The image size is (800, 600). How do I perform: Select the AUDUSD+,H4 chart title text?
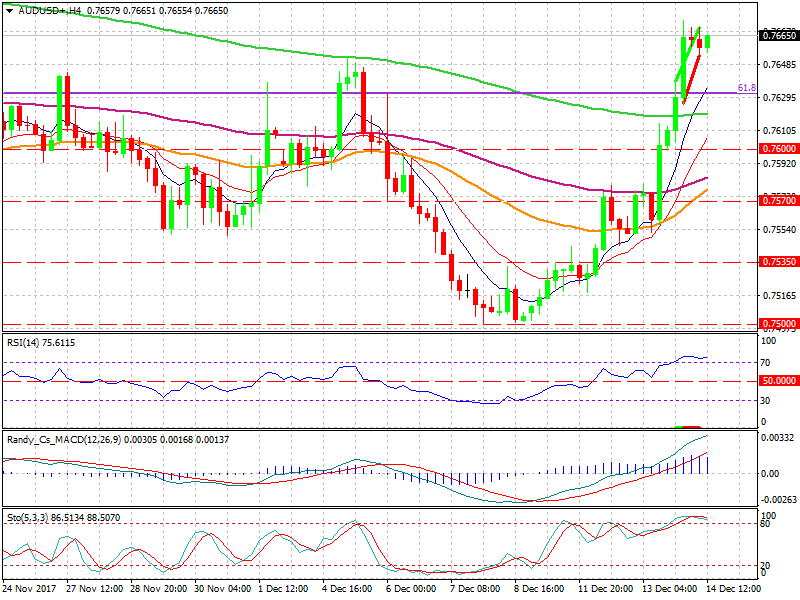pos(50,11)
